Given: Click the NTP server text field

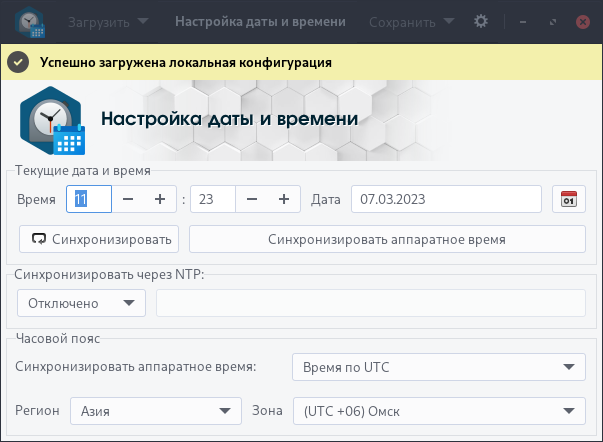Looking at the screenshot, I should click(370, 303).
